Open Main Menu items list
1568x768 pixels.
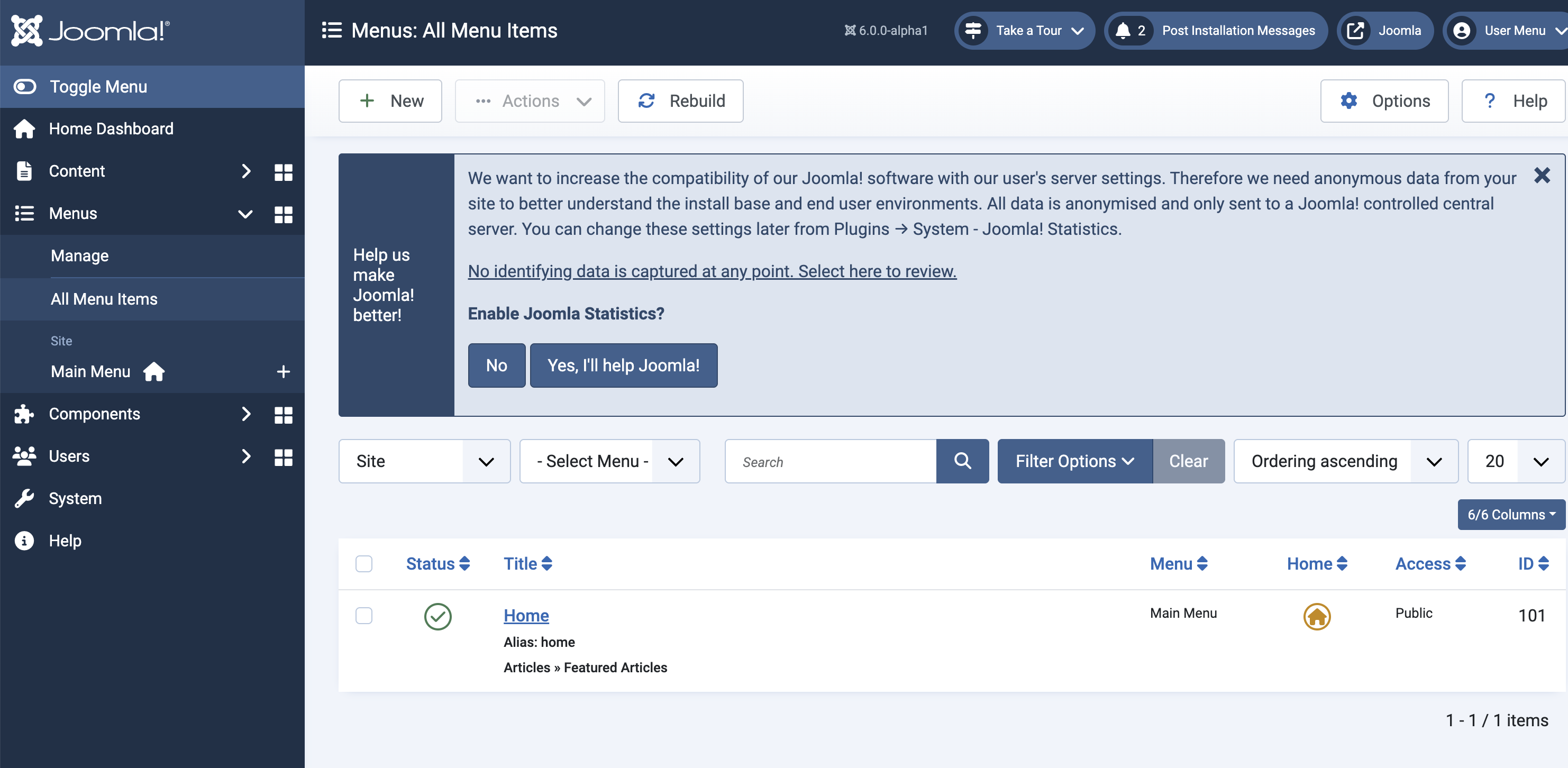(90, 371)
